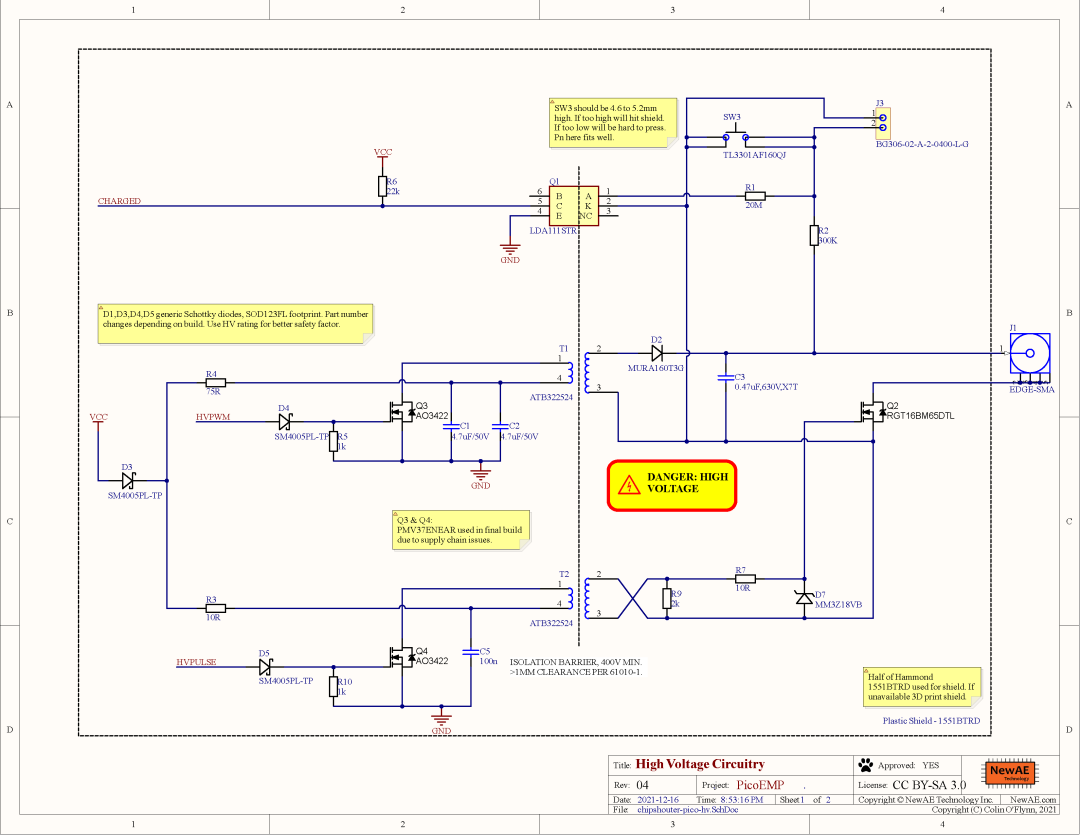Click the SW3 height note

(x=613, y=123)
